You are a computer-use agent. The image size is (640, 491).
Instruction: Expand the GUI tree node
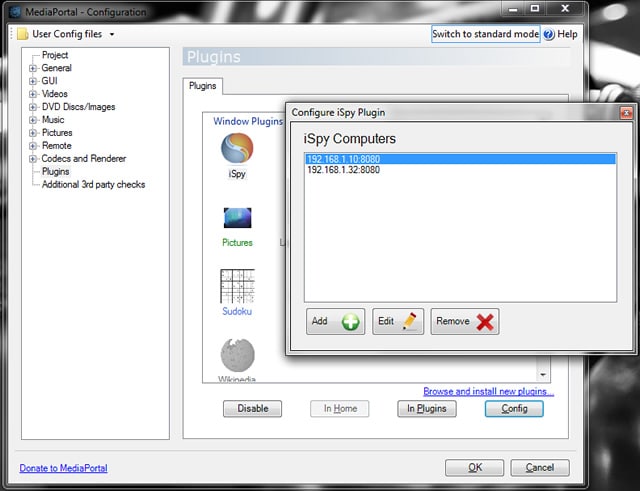(33, 81)
